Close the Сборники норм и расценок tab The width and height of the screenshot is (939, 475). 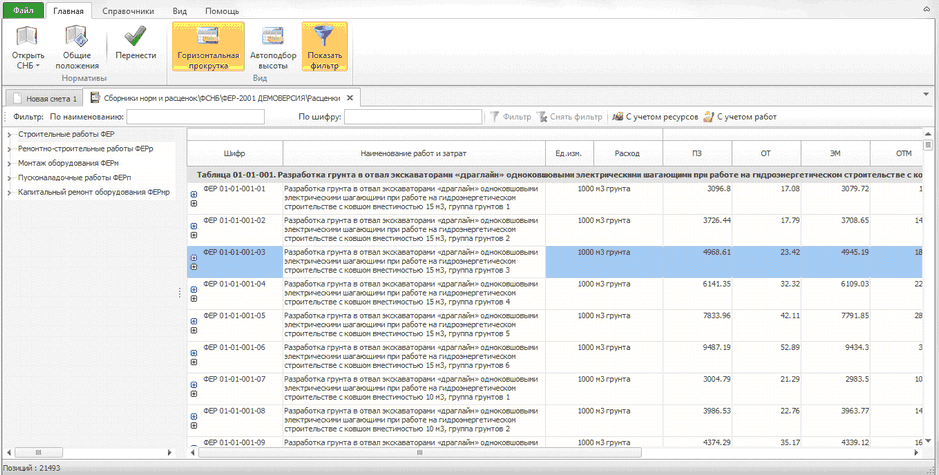coord(350,98)
